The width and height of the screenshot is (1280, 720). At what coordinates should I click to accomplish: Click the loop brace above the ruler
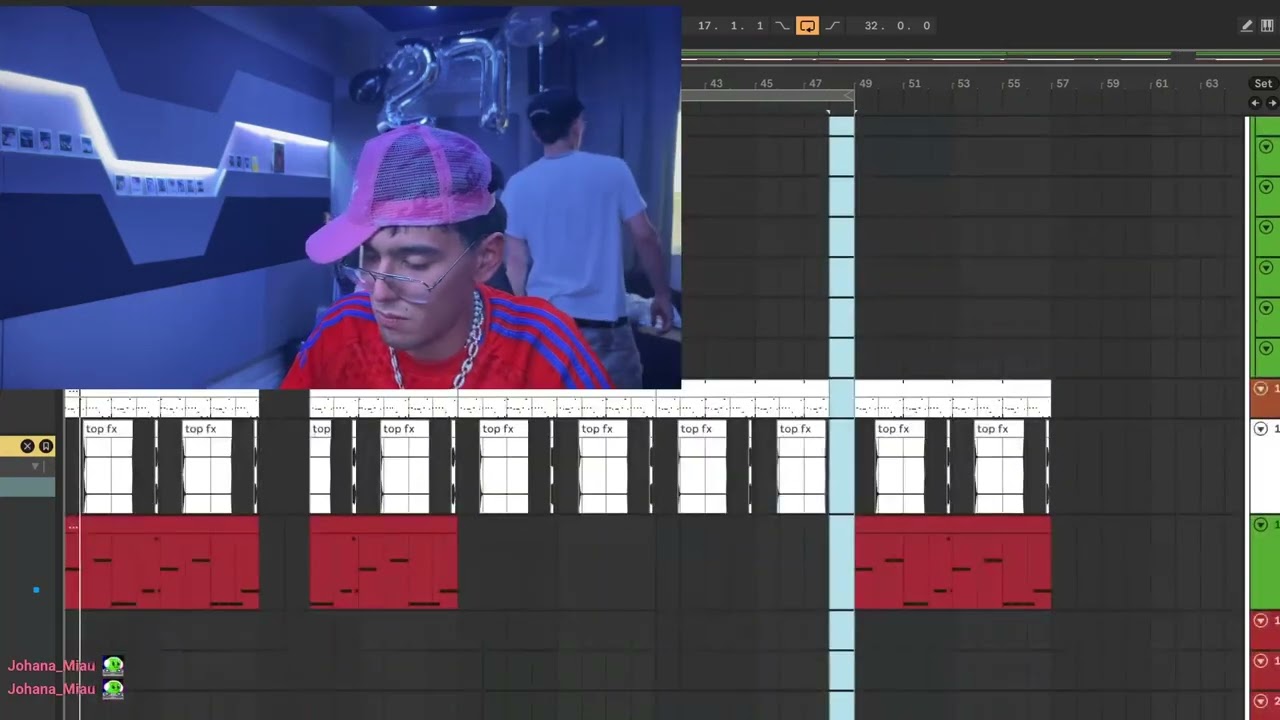pyautogui.click(x=767, y=97)
